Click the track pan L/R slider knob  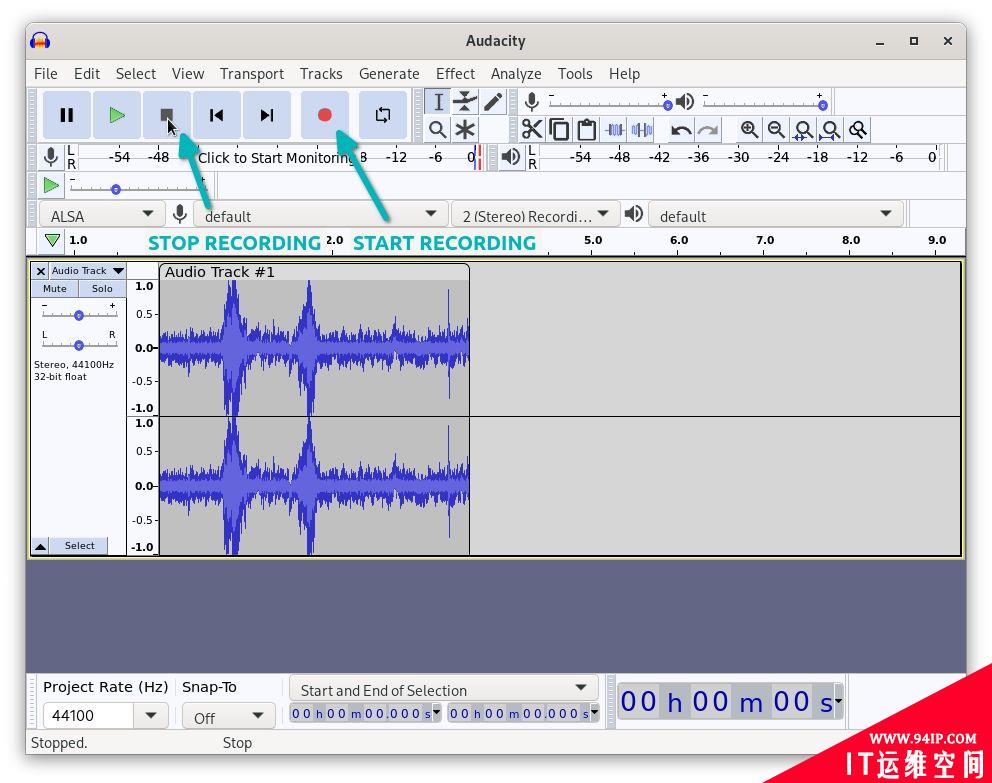(78, 345)
